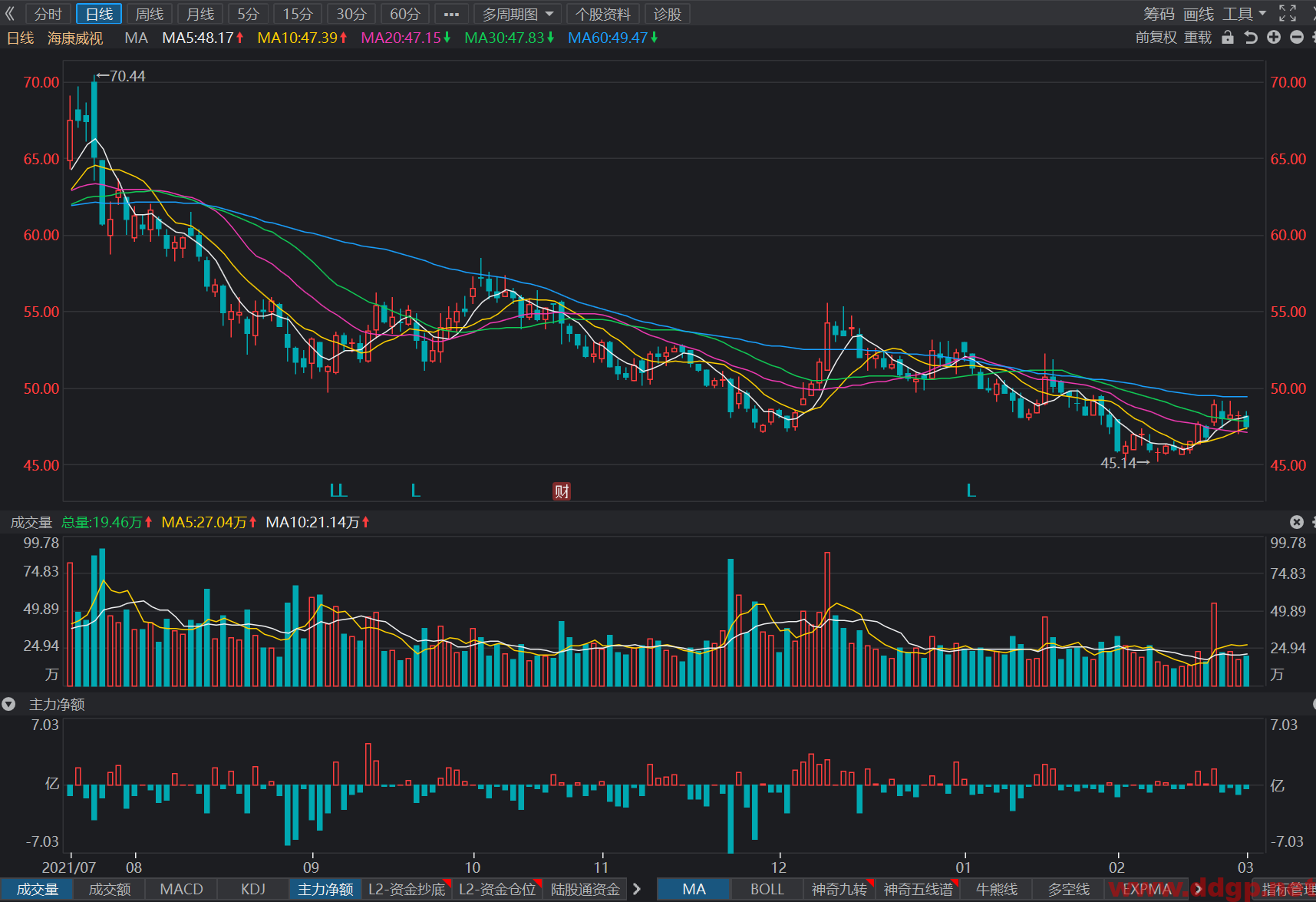
Task: Click the undo arrow icon
Action: tap(1251, 37)
